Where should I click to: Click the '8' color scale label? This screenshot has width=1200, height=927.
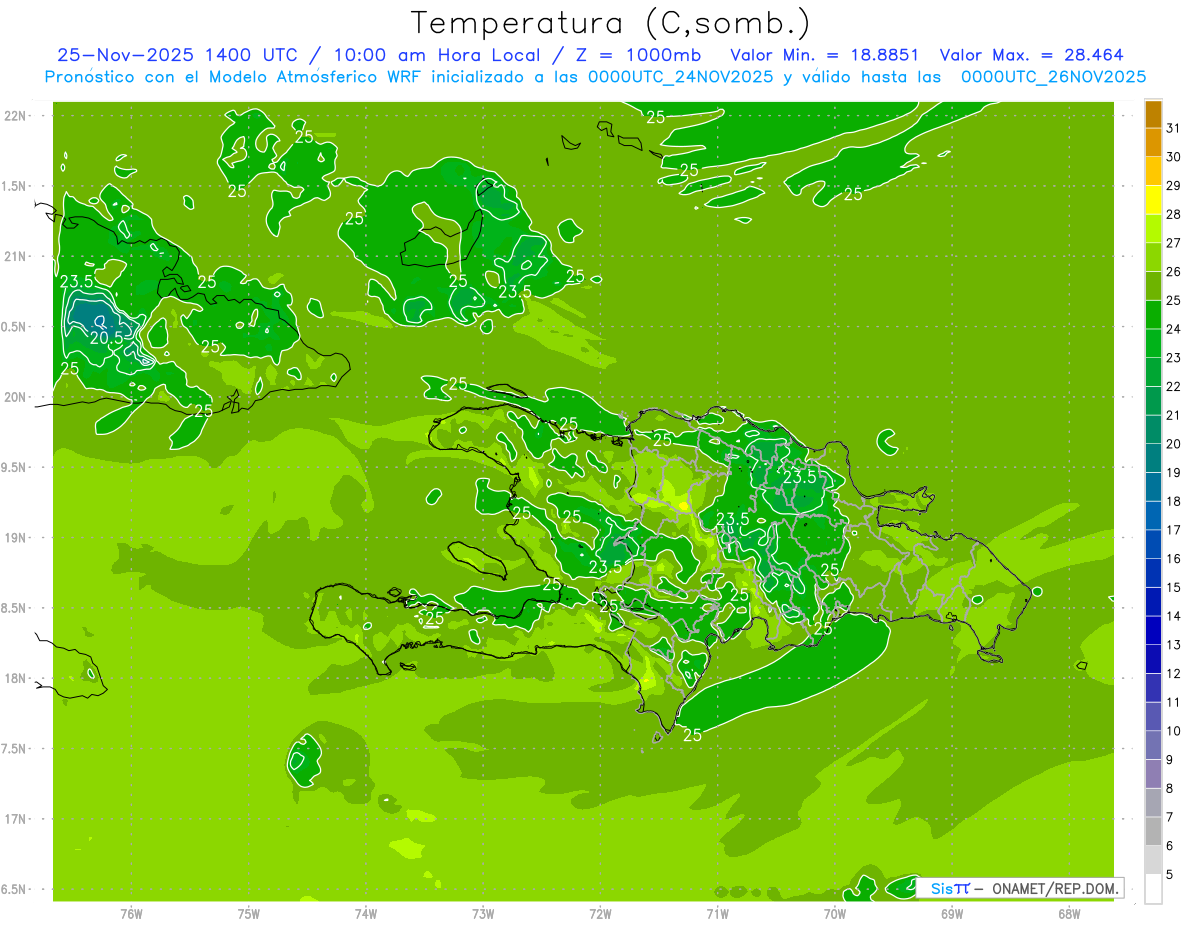pos(1170,789)
